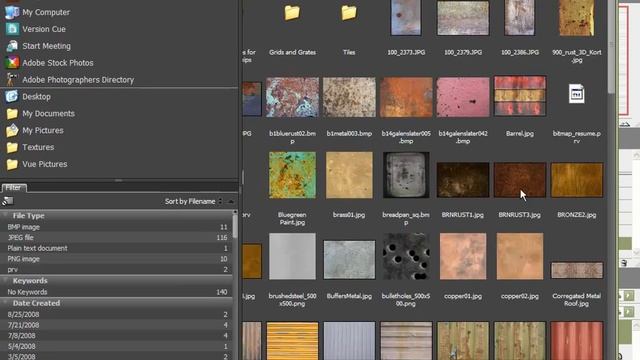The image size is (640, 360).
Task: Click clear filter icon in Filter panel
Action: (7, 201)
